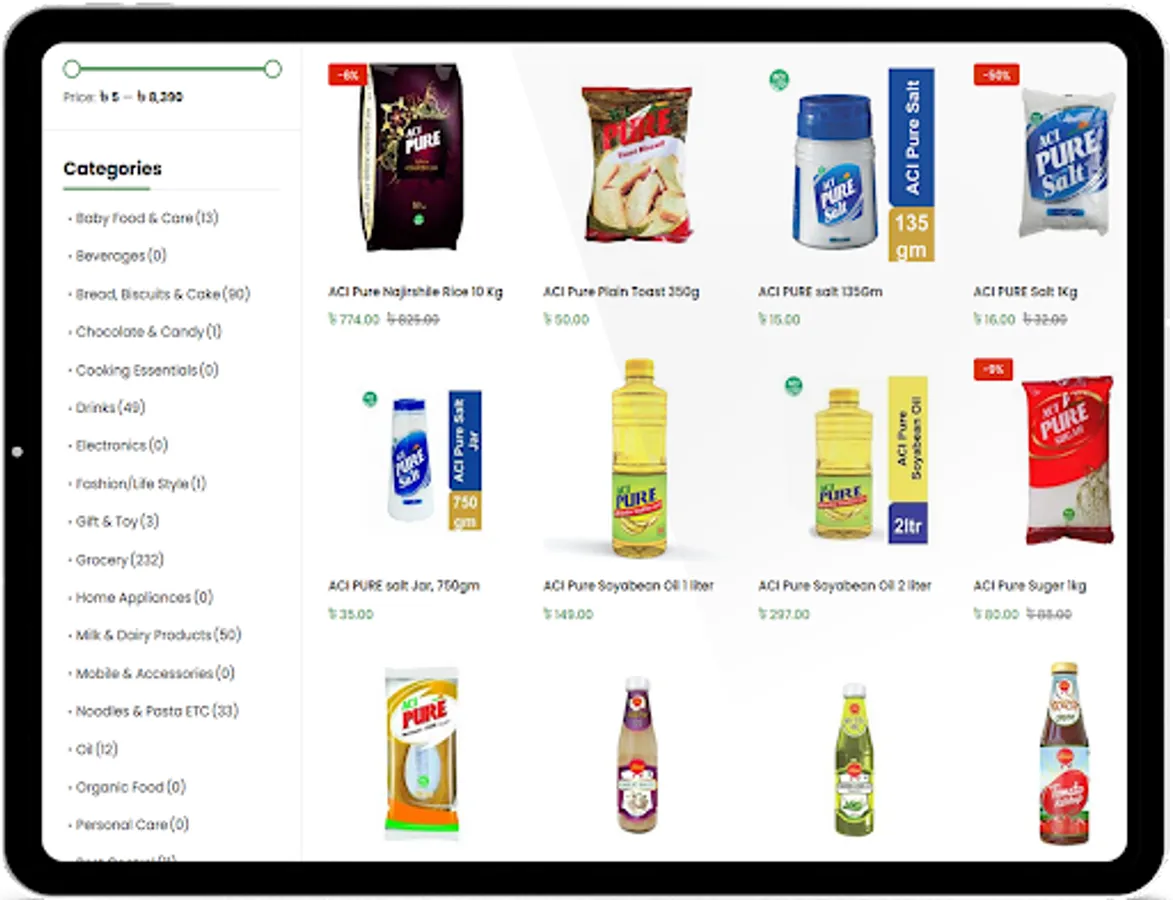Screen dimensions: 1173x900
Task: Open the Drinks category
Action: (111, 408)
